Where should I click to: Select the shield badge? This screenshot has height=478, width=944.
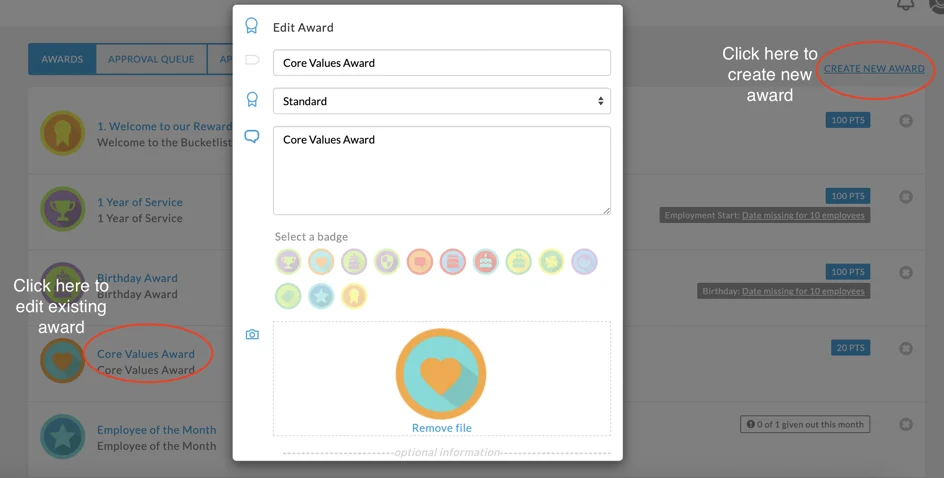point(387,262)
